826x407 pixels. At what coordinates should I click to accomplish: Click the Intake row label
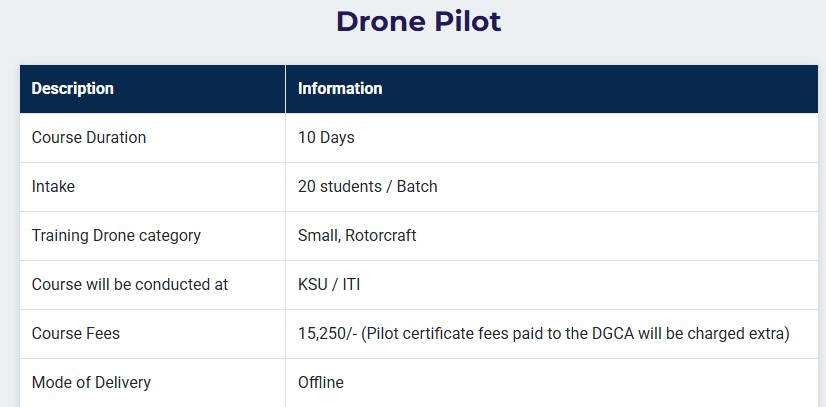click(53, 187)
